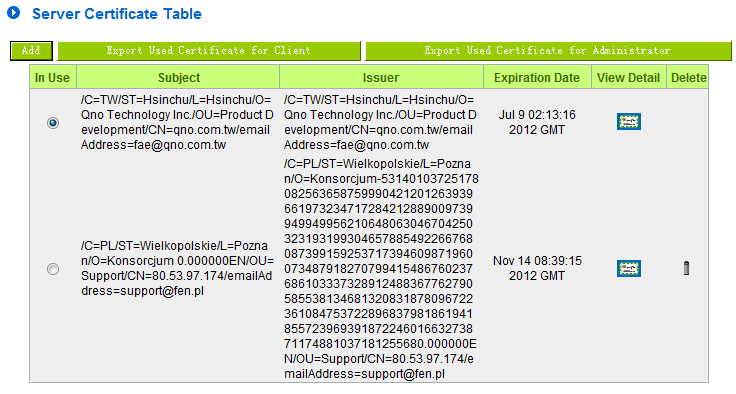Click the Expiration Date column header
This screenshot has height=394, width=736.
537,77
